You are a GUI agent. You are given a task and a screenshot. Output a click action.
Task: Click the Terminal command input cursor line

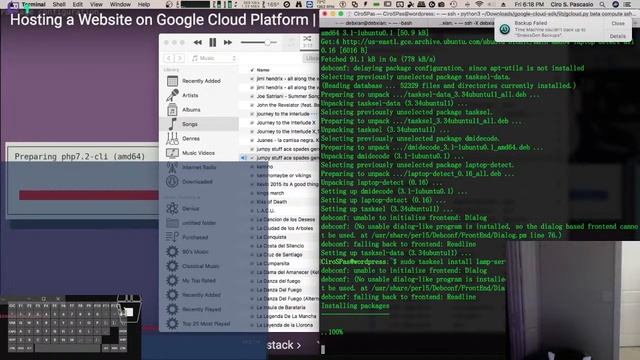click(323, 349)
